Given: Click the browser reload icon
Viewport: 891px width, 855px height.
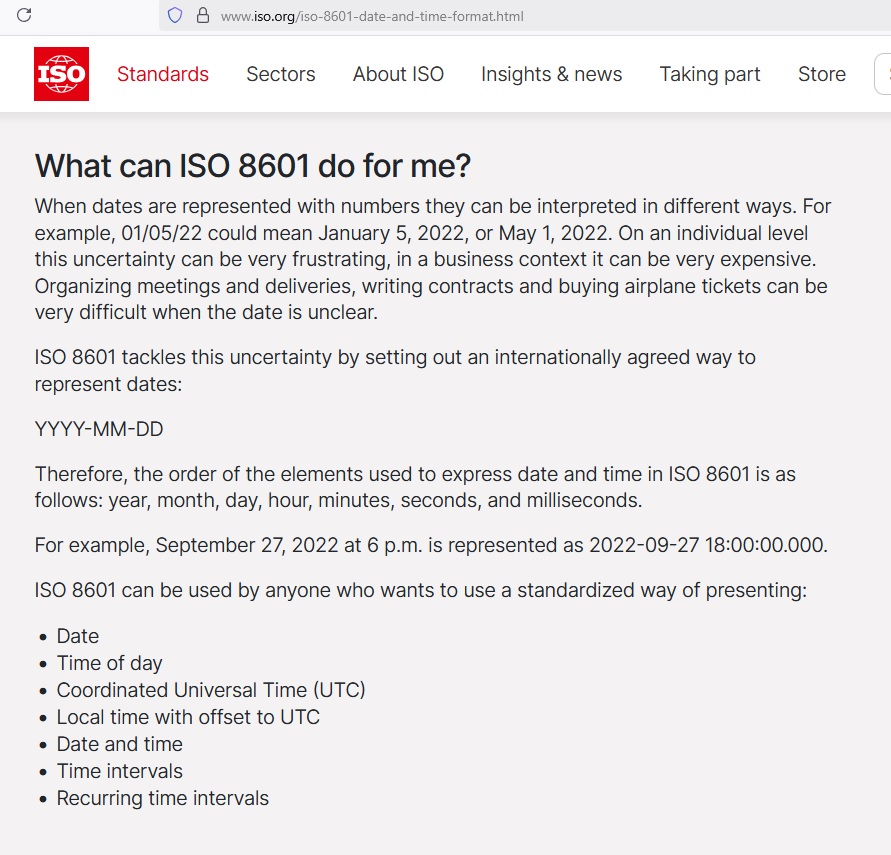Looking at the screenshot, I should [25, 15].
